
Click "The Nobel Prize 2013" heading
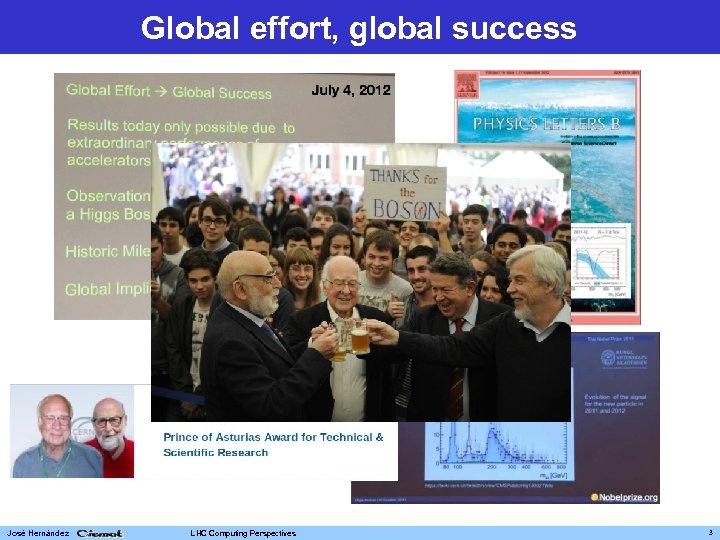point(610,339)
